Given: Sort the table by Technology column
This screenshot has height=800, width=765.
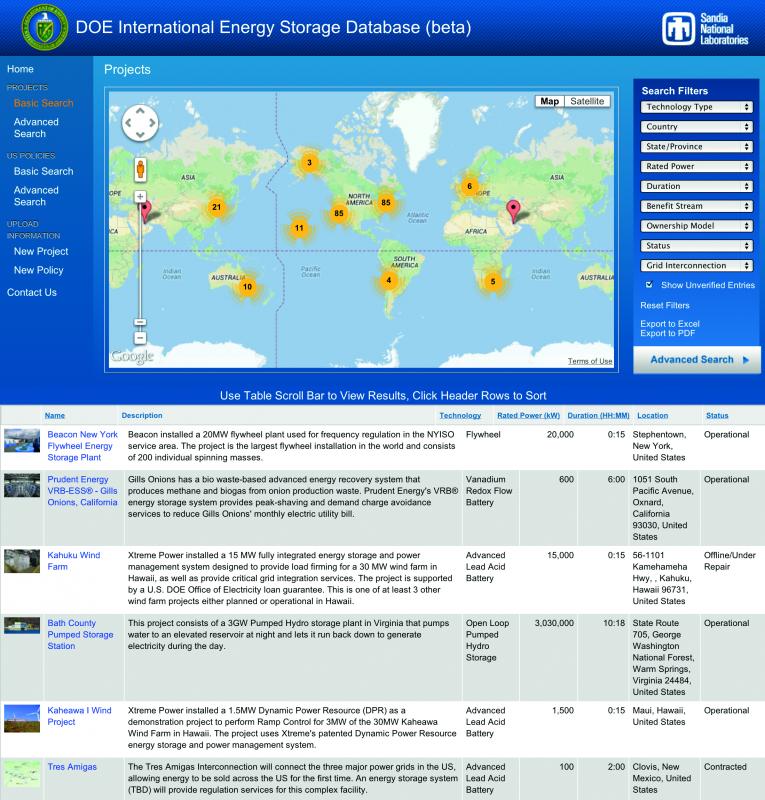Looking at the screenshot, I should pyautogui.click(x=460, y=416).
